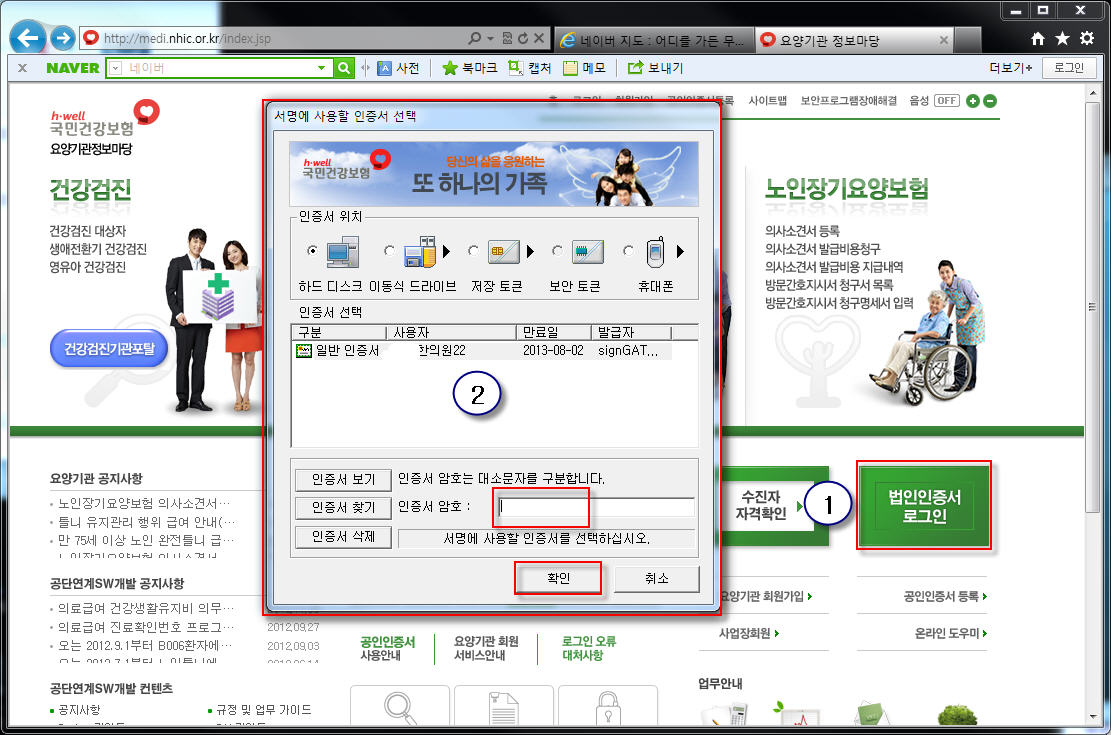Select the 일반 인증서 certificate row
Image resolution: width=1111 pixels, height=735 pixels.
pyautogui.click(x=483, y=351)
